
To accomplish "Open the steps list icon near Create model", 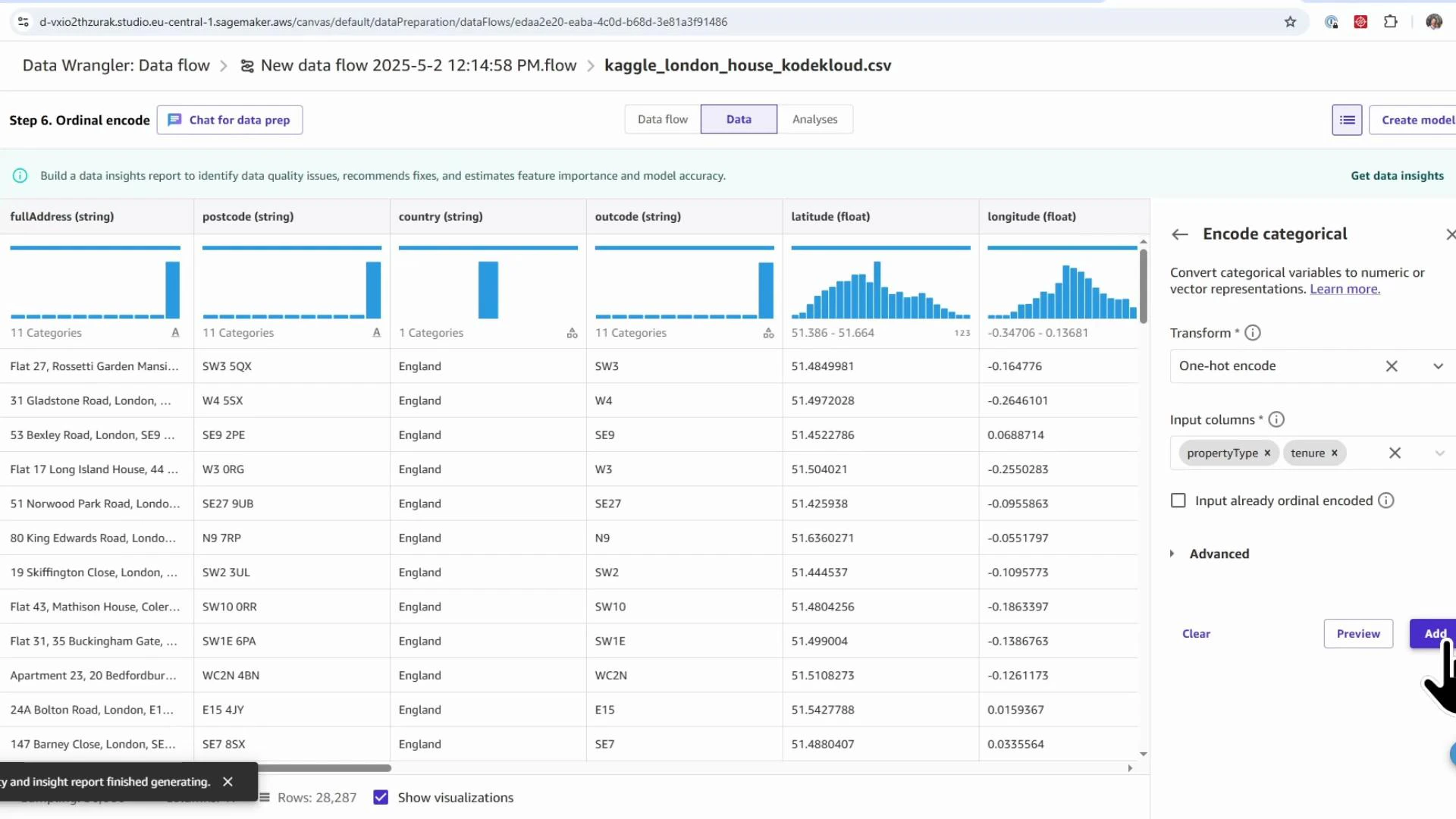I will 1347,120.
